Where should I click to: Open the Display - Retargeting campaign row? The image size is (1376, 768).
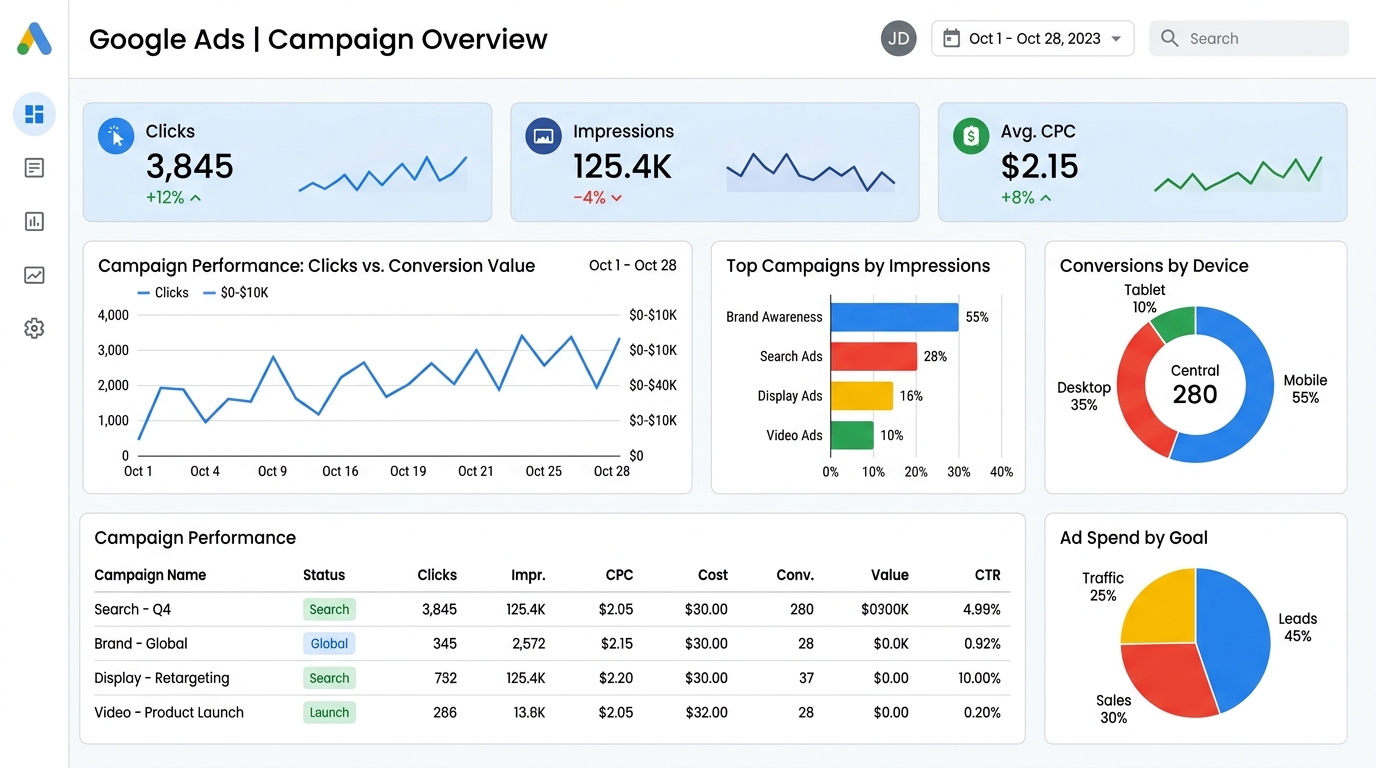[552, 678]
